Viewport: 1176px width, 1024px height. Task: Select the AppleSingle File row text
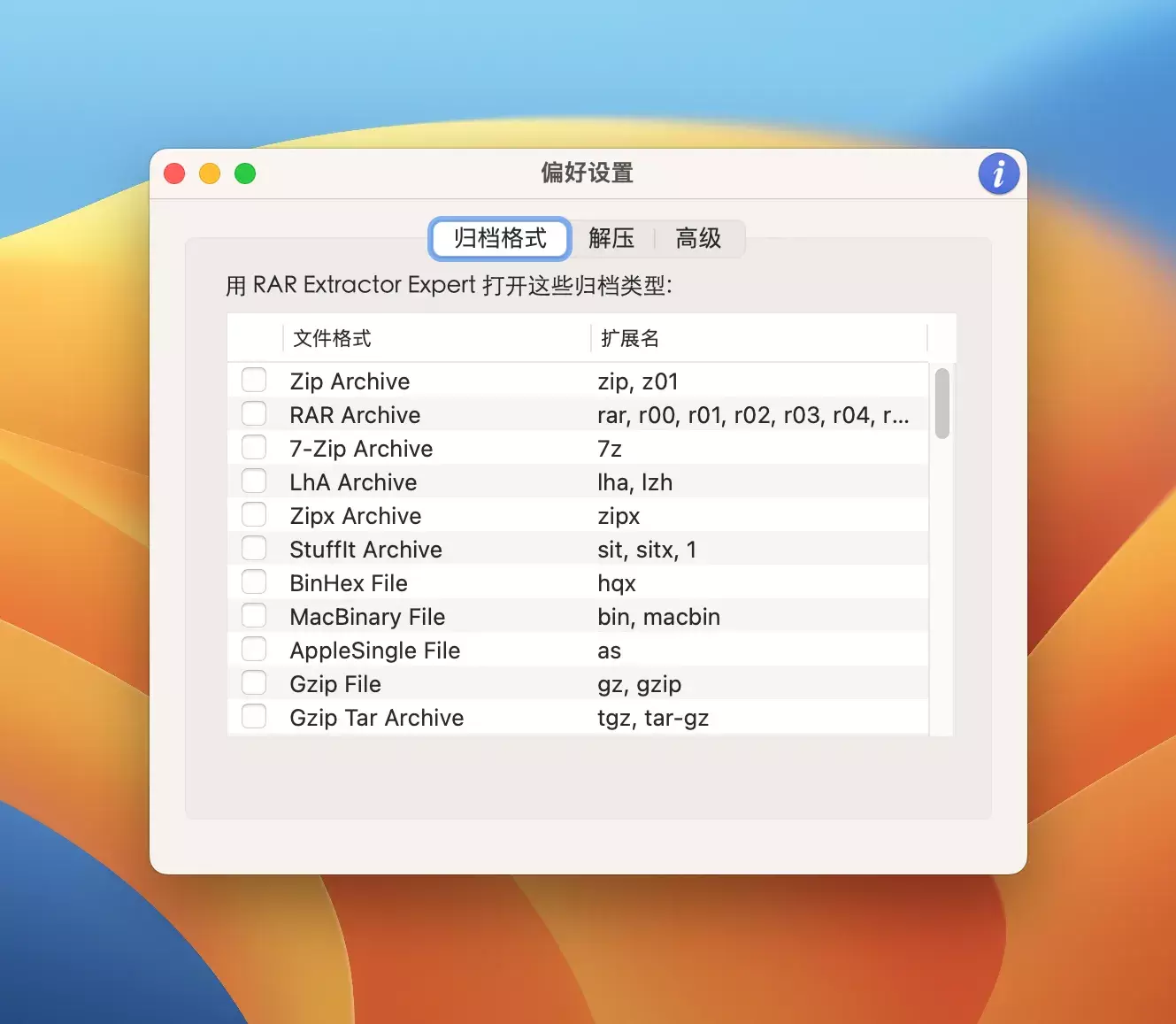375,651
